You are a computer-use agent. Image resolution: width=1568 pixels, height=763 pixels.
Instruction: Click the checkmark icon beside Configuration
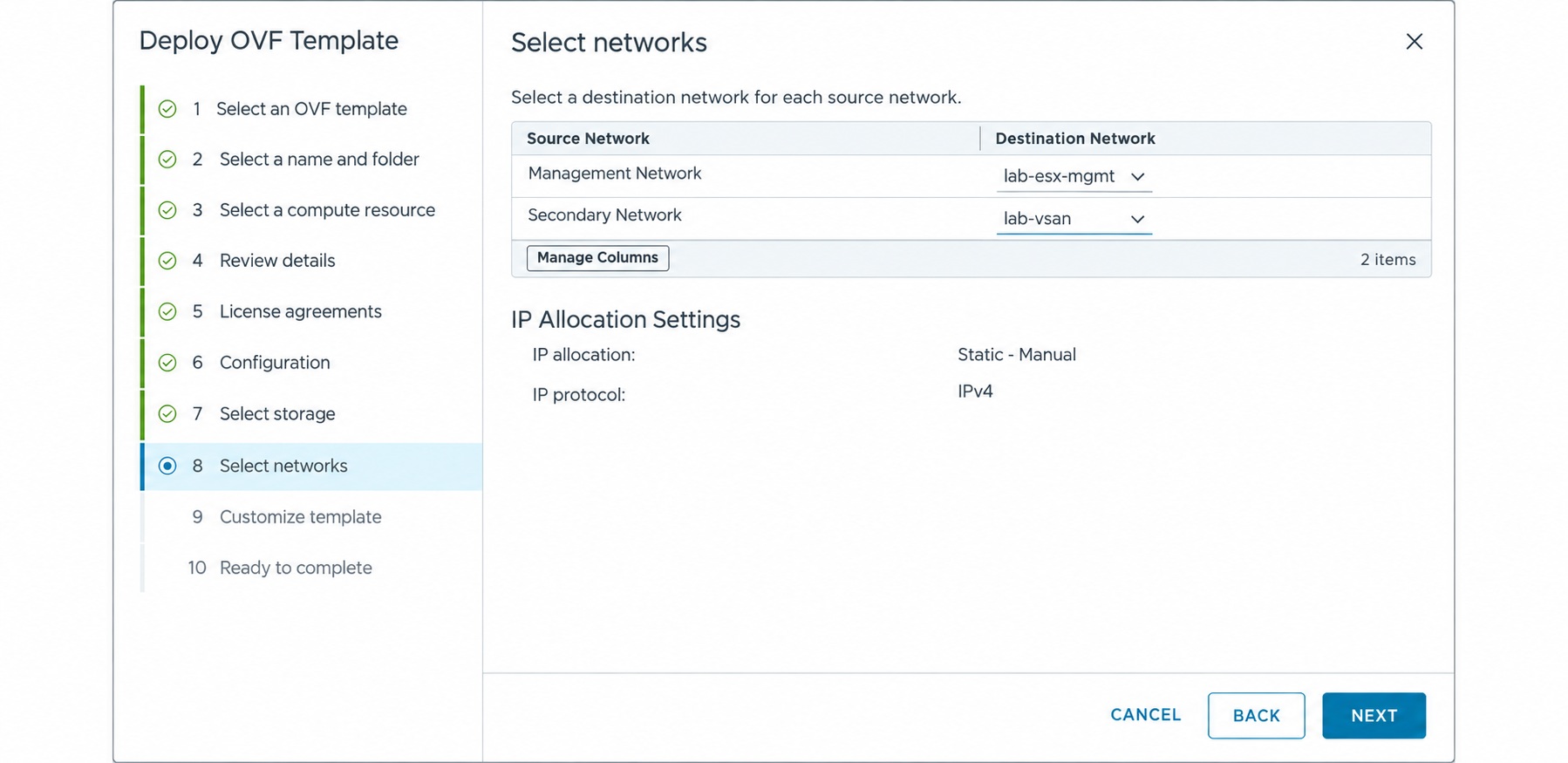[167, 363]
